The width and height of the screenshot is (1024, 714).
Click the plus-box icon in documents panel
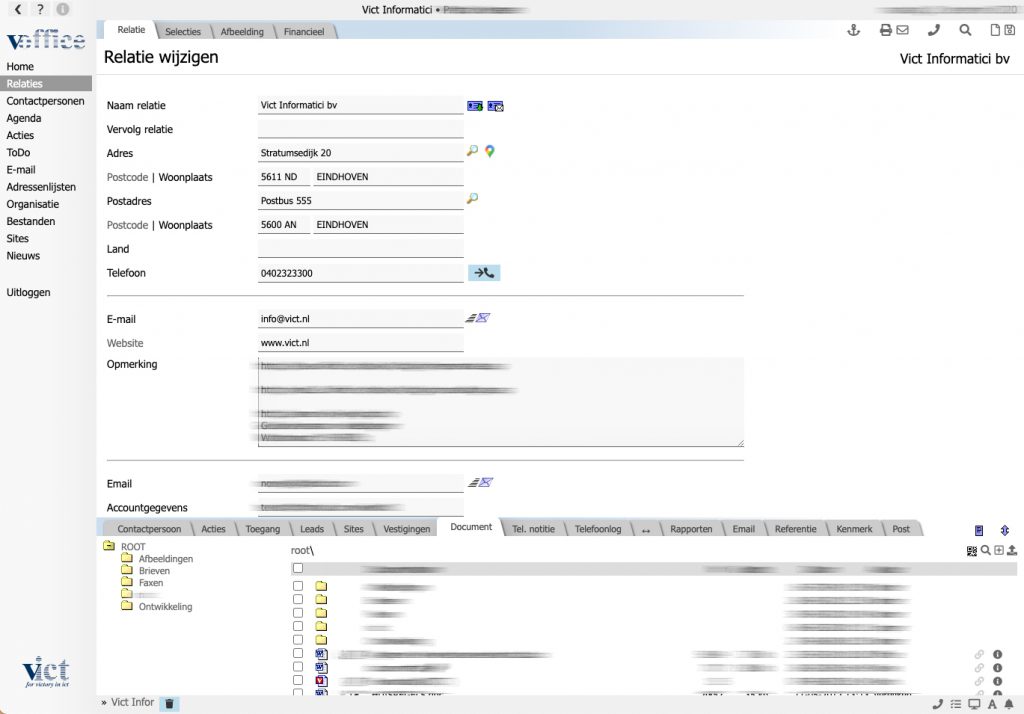999,551
